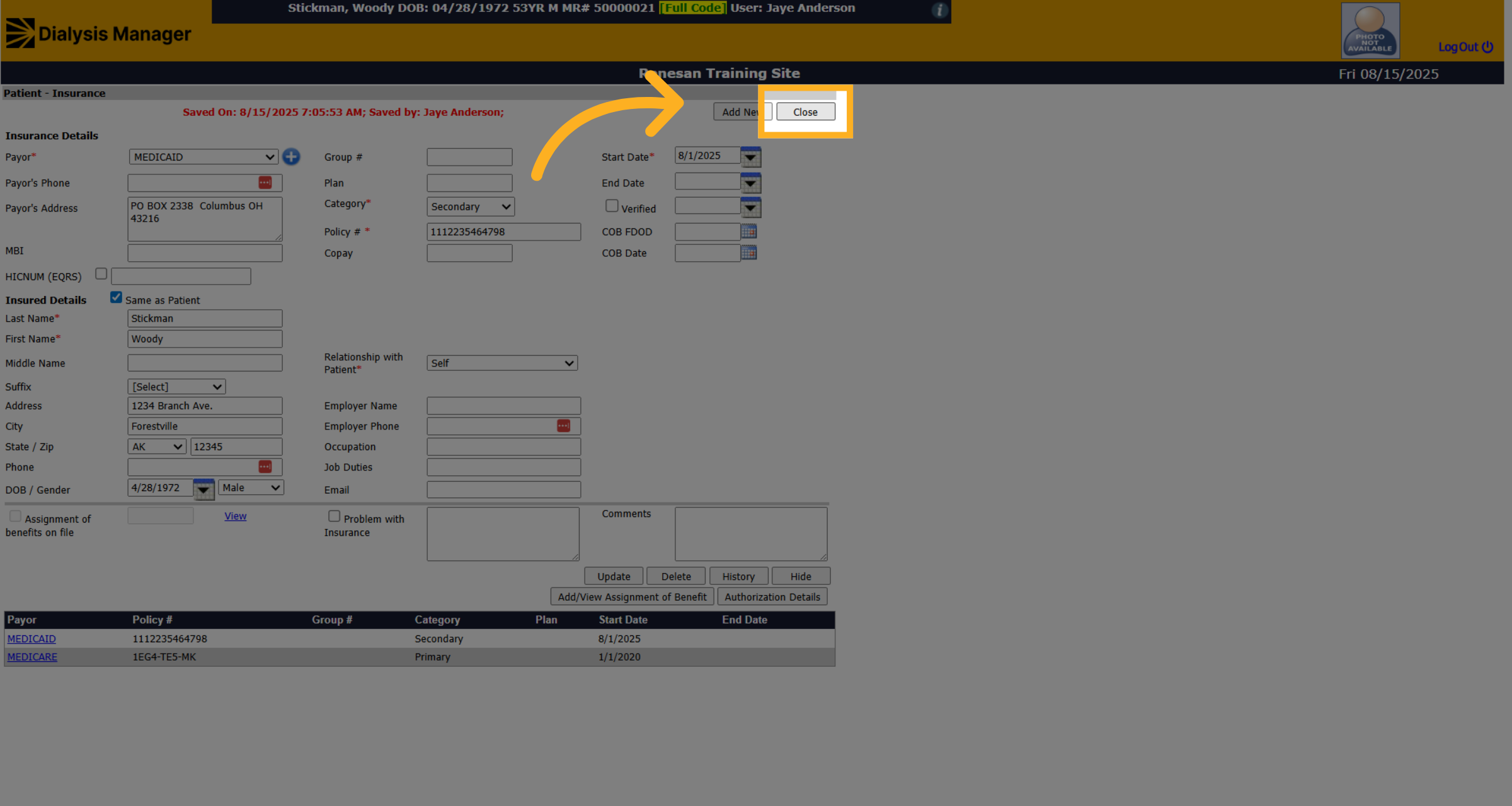1512x806 pixels.
Task: Open the Gender dropdown showing Male
Action: pyautogui.click(x=251, y=487)
